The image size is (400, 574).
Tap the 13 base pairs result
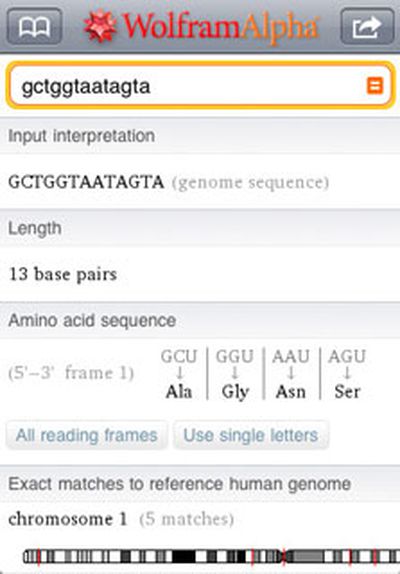(x=63, y=274)
